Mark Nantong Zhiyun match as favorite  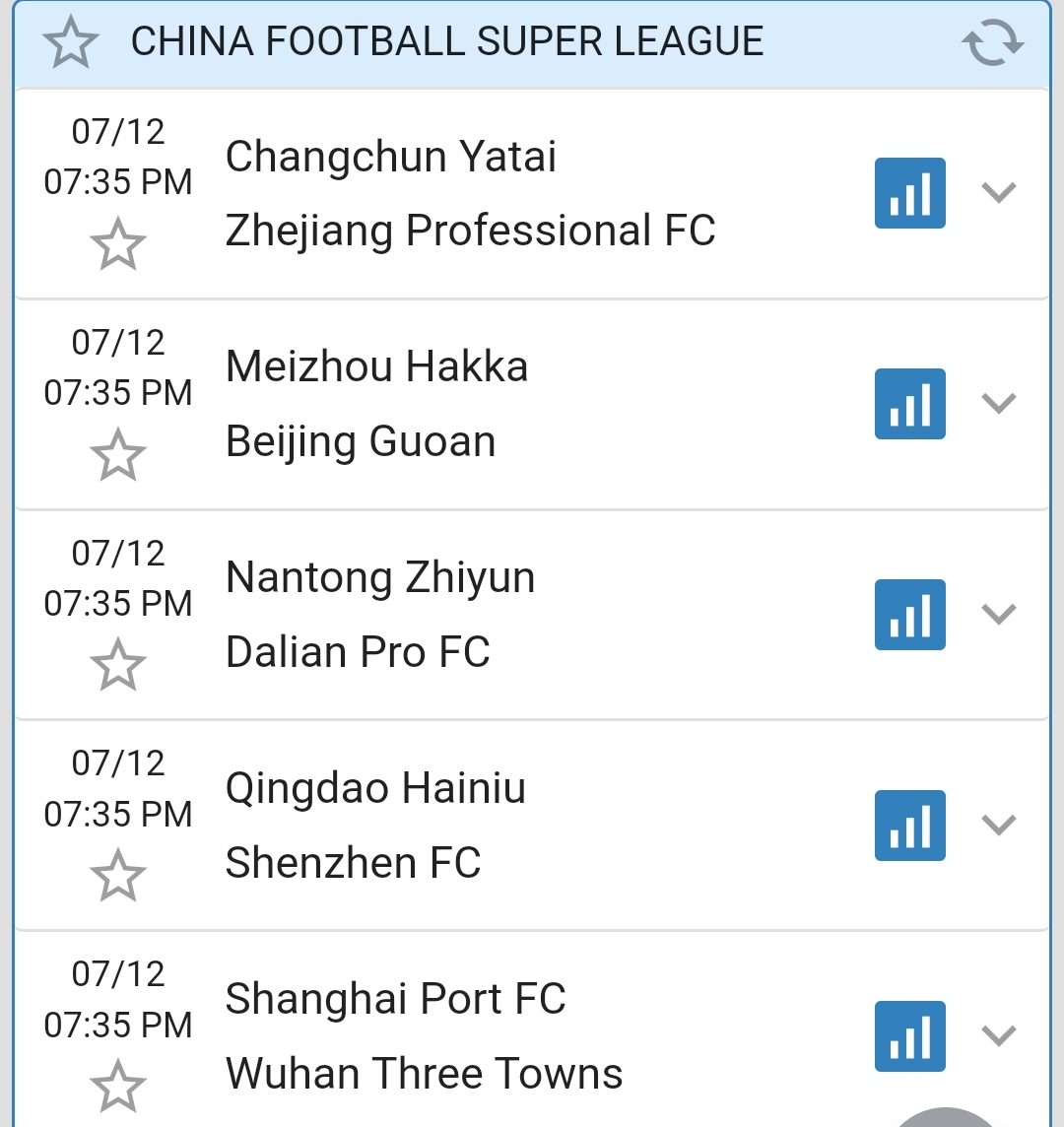(x=118, y=665)
